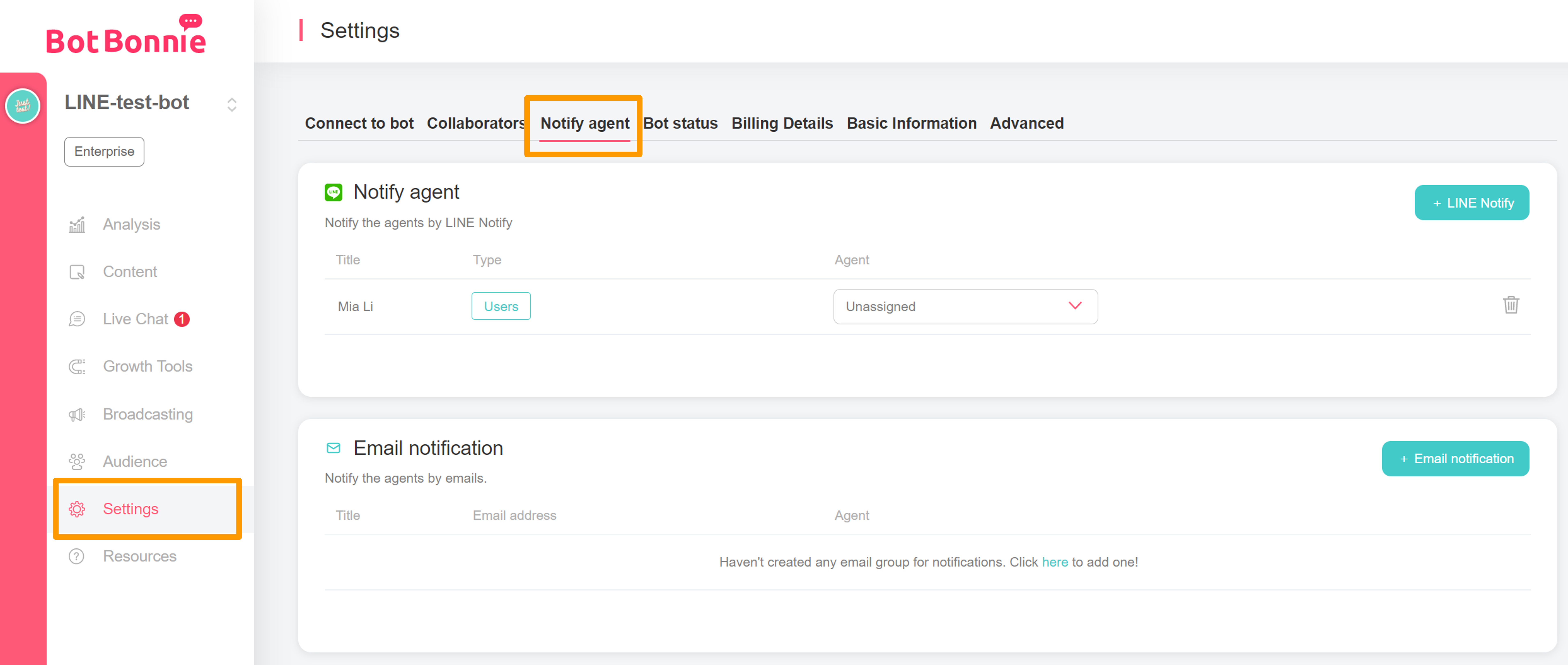1568x665 pixels.
Task: Click the Users type tag
Action: coord(500,306)
